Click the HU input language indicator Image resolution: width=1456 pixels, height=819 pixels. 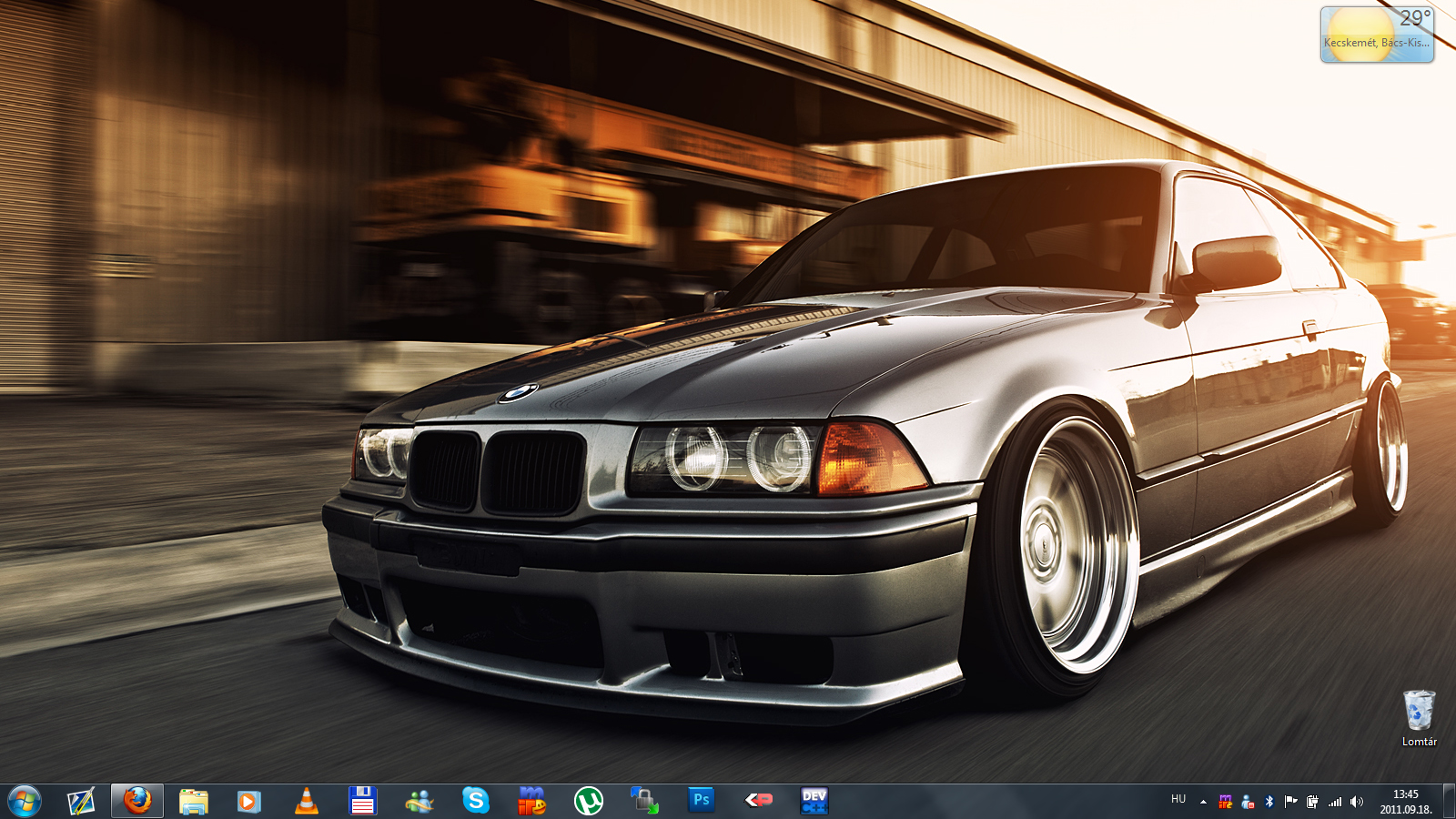(x=1178, y=800)
